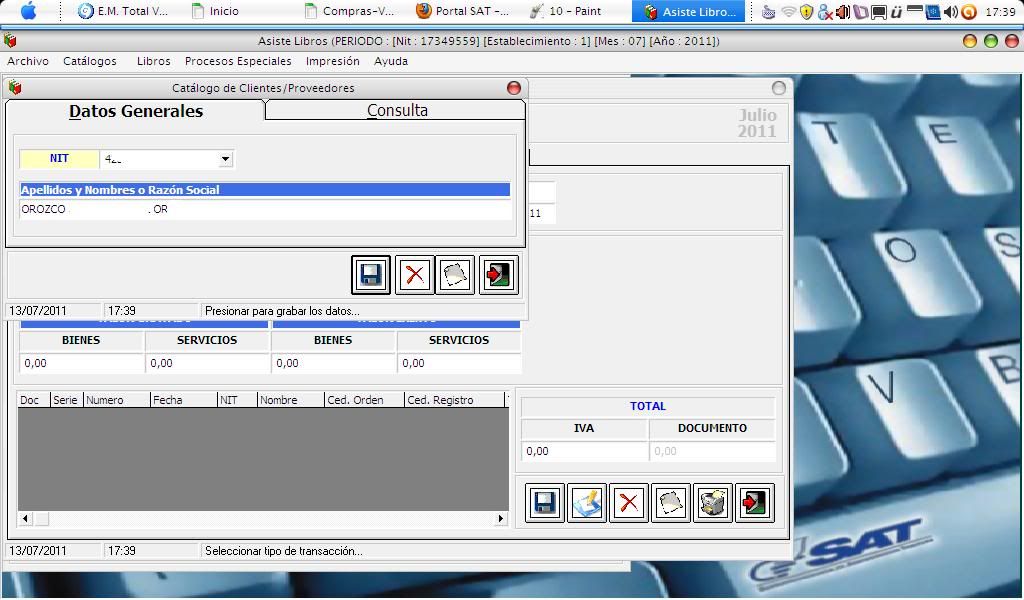The height and width of the screenshot is (600, 1024).
Task: Open the Procesos Especiales menu
Action: [238, 61]
